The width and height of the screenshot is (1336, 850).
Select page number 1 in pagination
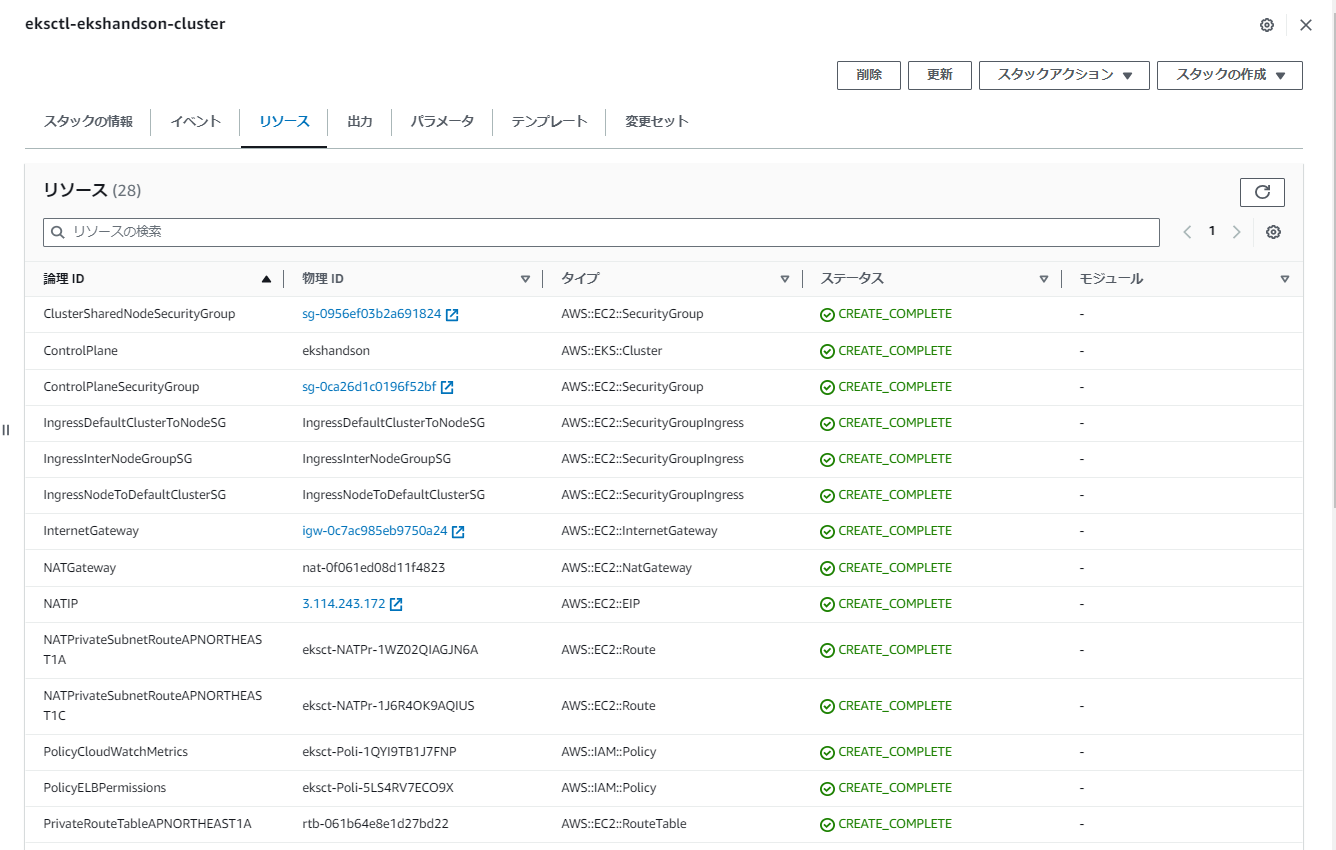coord(1212,231)
